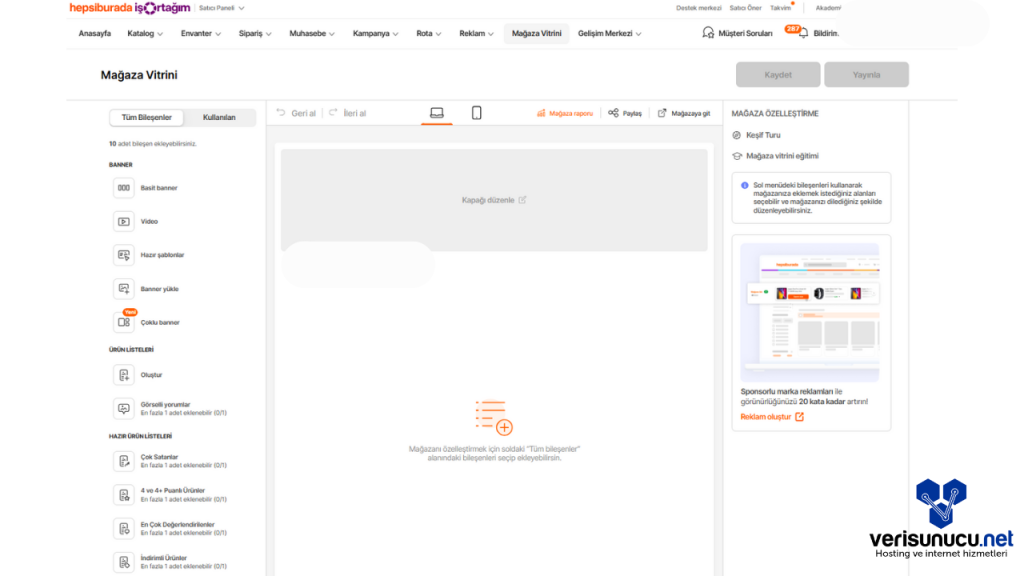The height and width of the screenshot is (576, 1024).
Task: Click the Yayınla button
Action: [x=866, y=74]
